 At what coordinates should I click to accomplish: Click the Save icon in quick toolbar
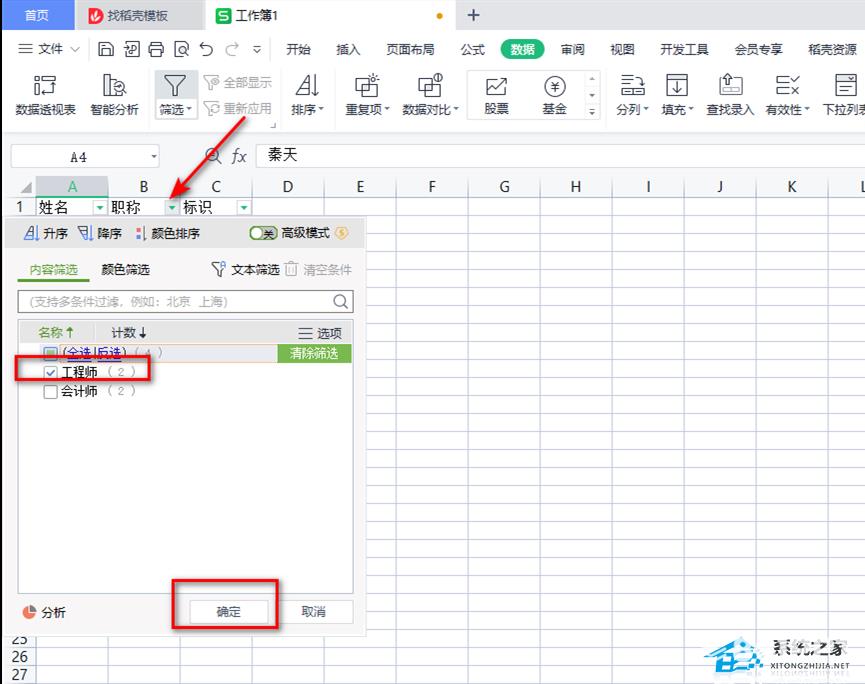pyautogui.click(x=105, y=49)
